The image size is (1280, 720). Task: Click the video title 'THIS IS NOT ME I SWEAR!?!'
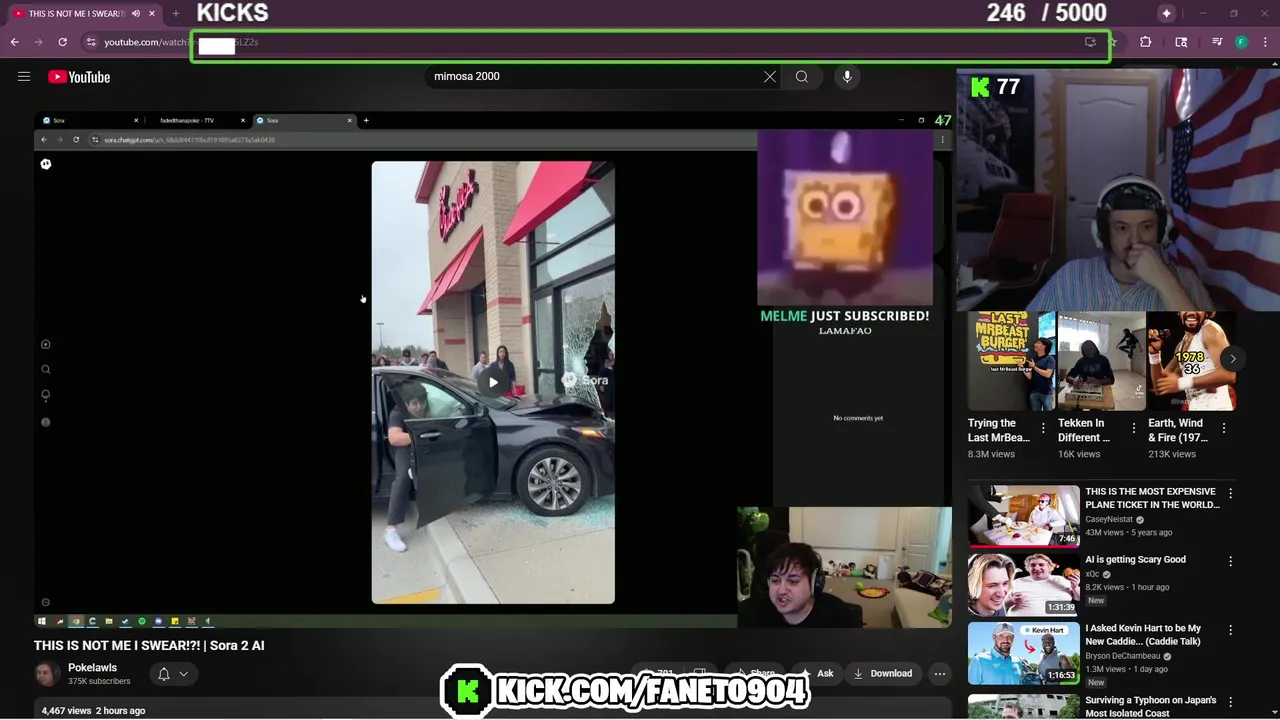(x=149, y=645)
